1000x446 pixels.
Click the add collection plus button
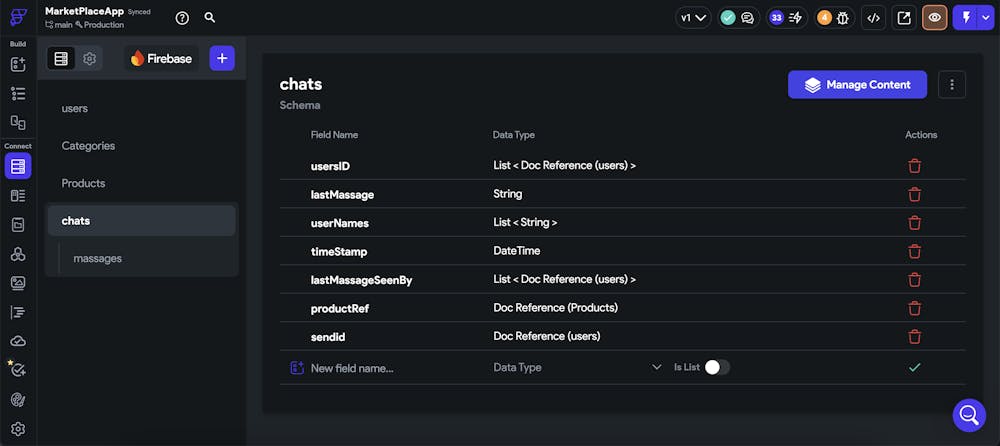pyautogui.click(x=222, y=58)
